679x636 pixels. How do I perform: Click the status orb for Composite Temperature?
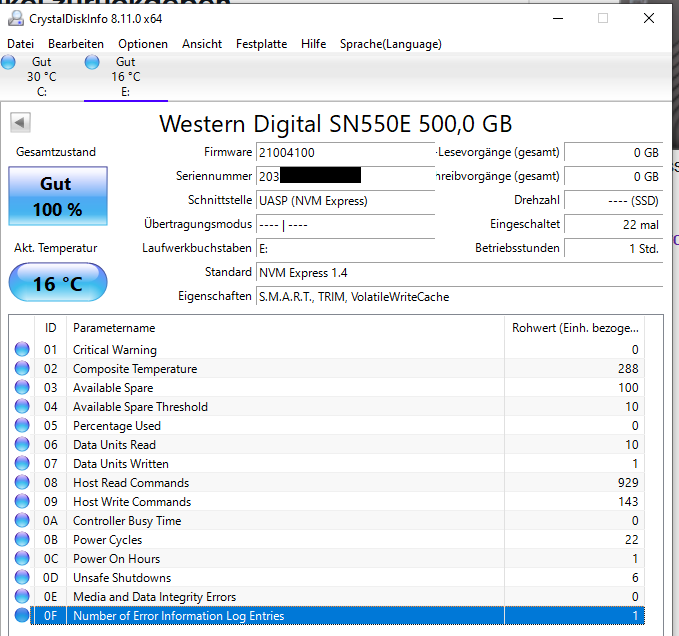[22, 368]
